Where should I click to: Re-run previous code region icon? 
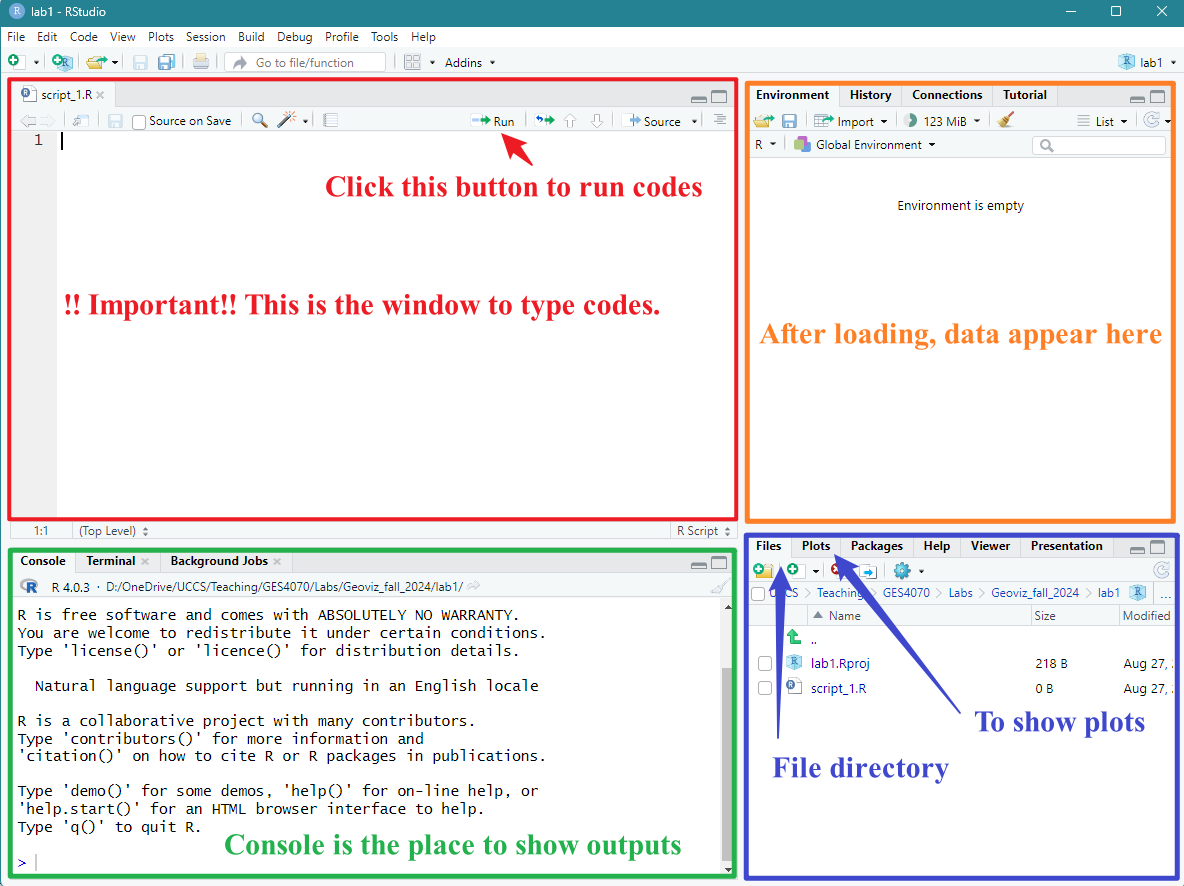(x=545, y=120)
